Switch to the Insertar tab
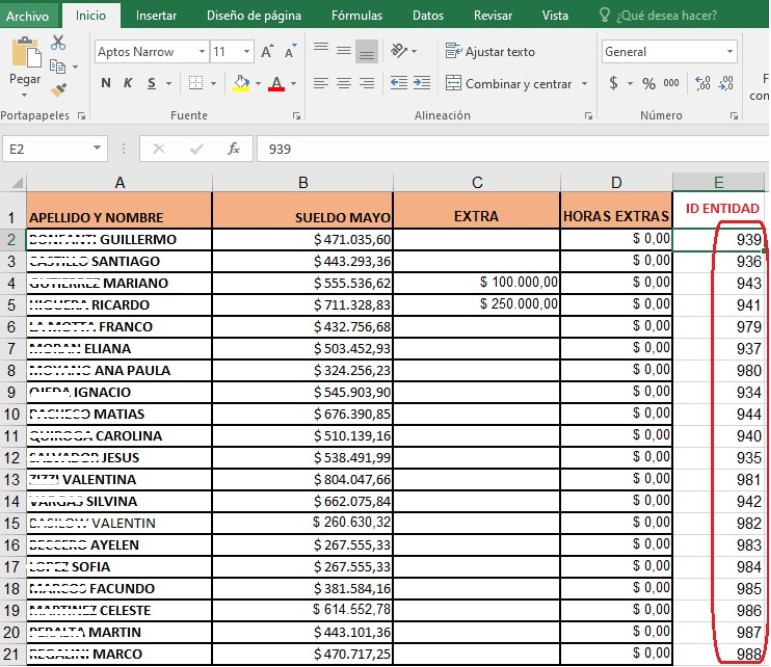Viewport: 771px width, 667px height. (156, 15)
